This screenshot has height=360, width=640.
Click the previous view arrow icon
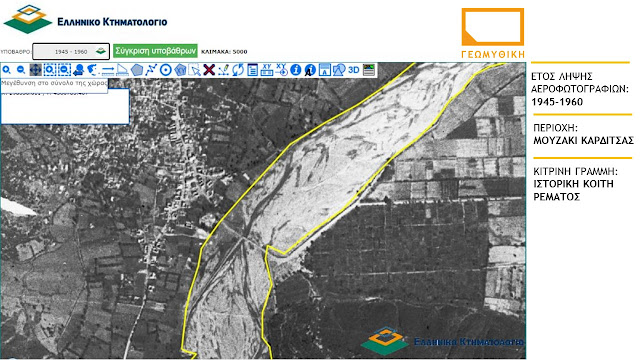pyautogui.click(x=78, y=70)
